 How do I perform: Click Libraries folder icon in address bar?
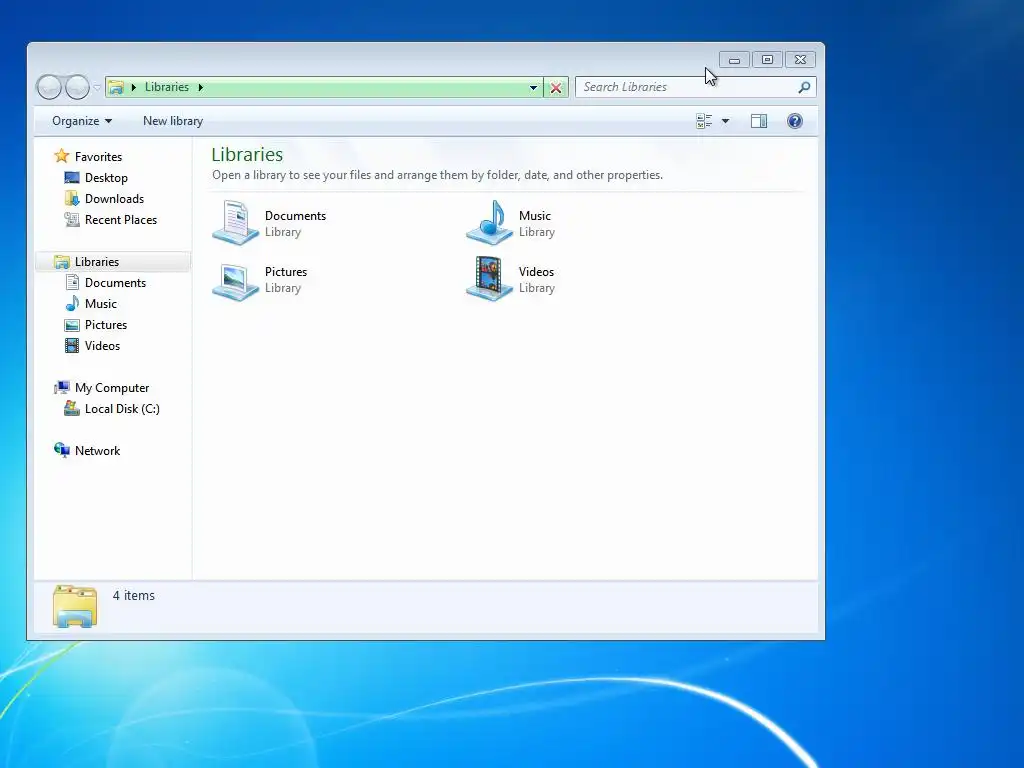[116, 87]
